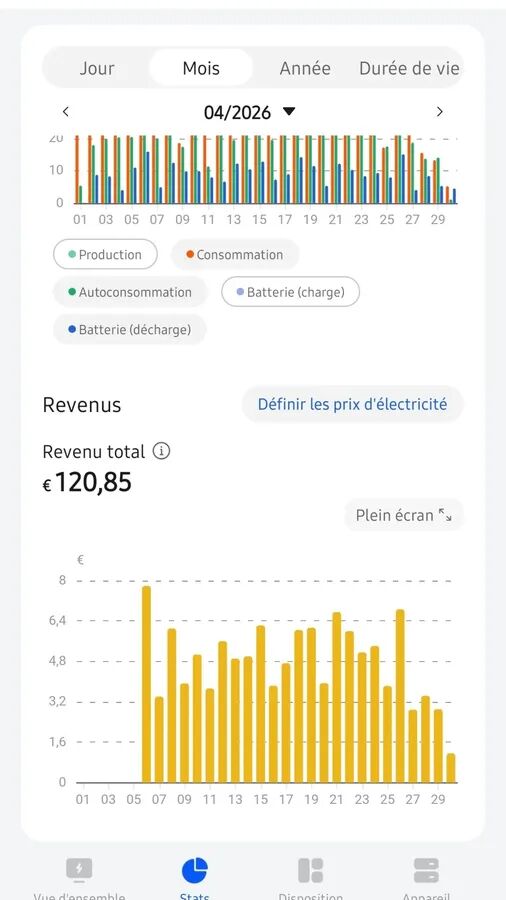Image resolution: width=506 pixels, height=900 pixels.
Task: Go to previous month with left arrow
Action: [x=66, y=111]
